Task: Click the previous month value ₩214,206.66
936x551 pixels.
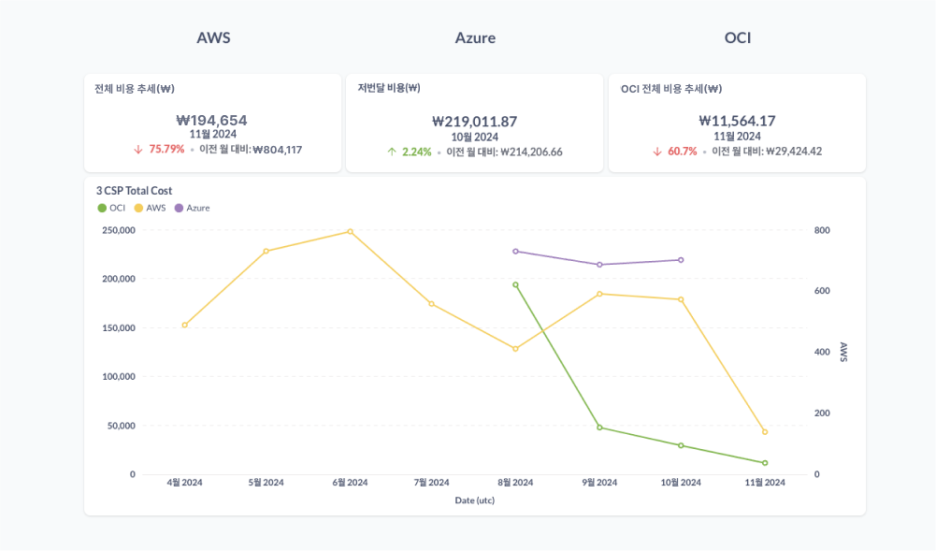Action: click(x=531, y=152)
